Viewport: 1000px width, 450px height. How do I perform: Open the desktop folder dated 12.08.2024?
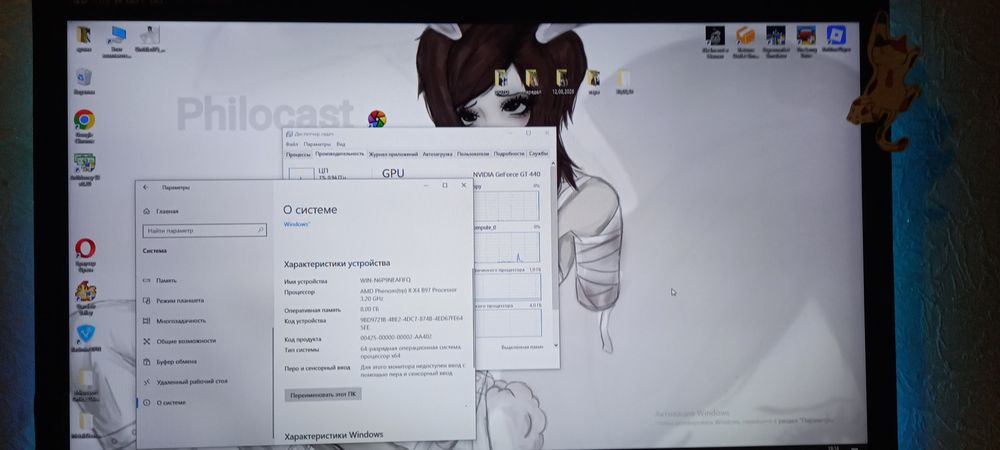pyautogui.click(x=561, y=78)
